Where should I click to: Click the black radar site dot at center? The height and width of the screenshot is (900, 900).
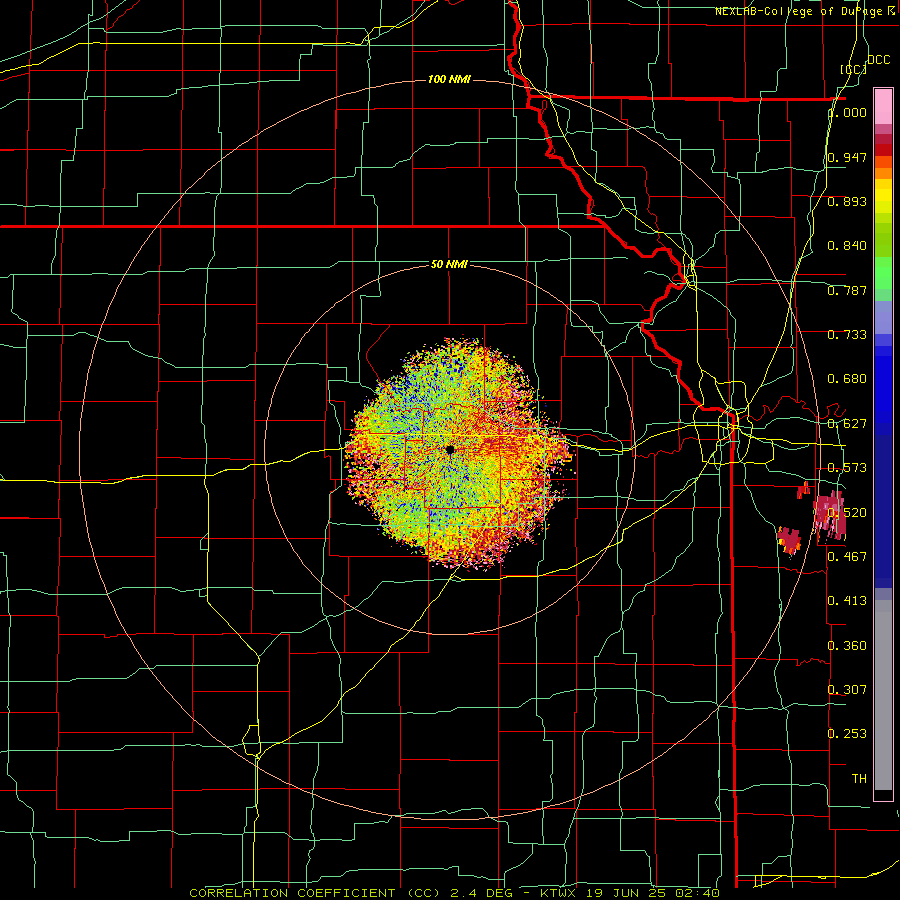[x=450, y=449]
